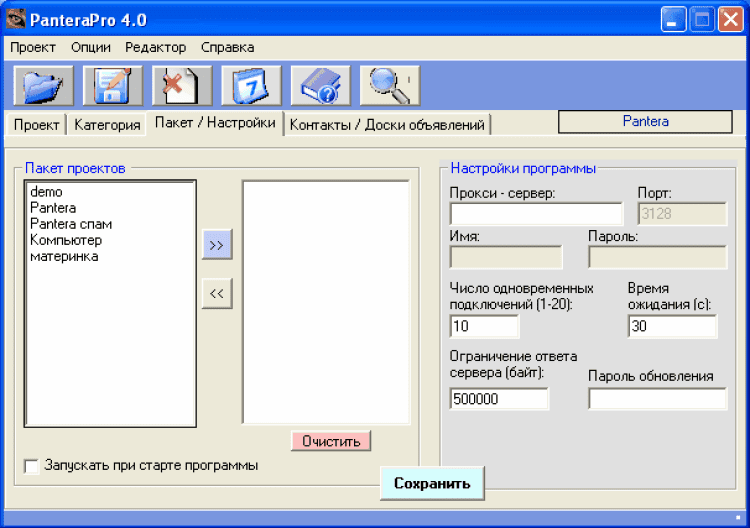750x528 pixels.
Task: Open the Редактор menu
Action: point(155,47)
